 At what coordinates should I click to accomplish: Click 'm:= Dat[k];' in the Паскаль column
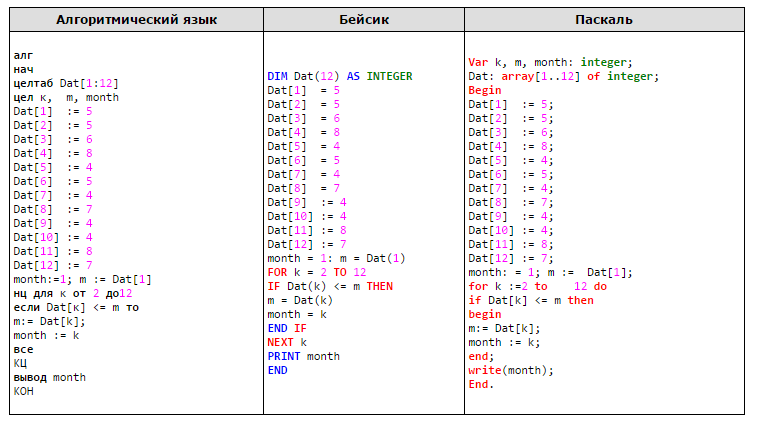pos(504,329)
